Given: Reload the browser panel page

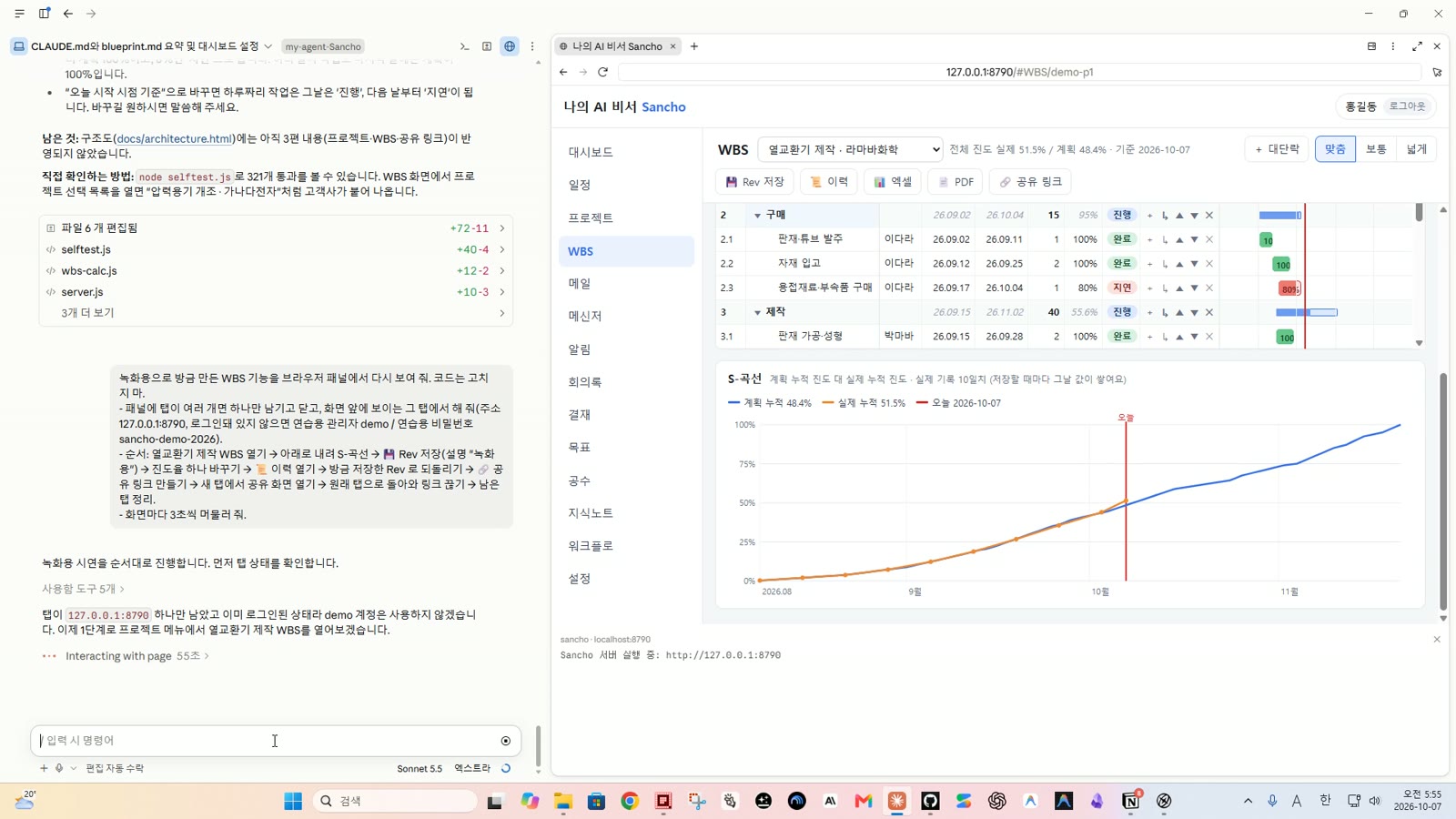Looking at the screenshot, I should (602, 72).
